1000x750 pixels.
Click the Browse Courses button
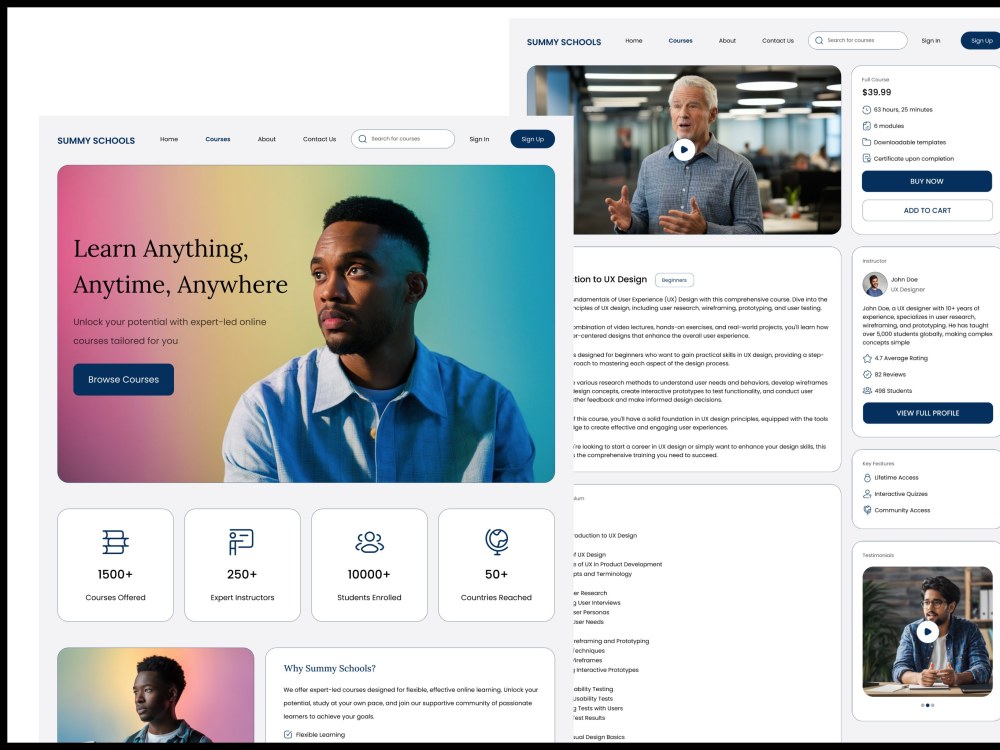point(124,379)
